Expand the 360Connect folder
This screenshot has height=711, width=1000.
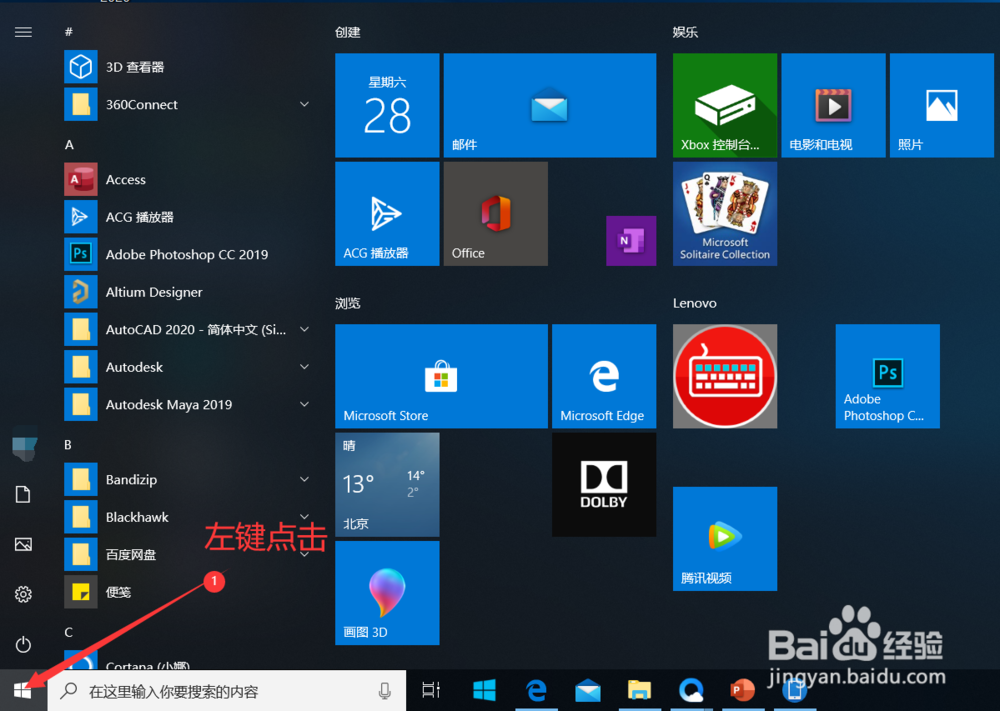(x=189, y=104)
